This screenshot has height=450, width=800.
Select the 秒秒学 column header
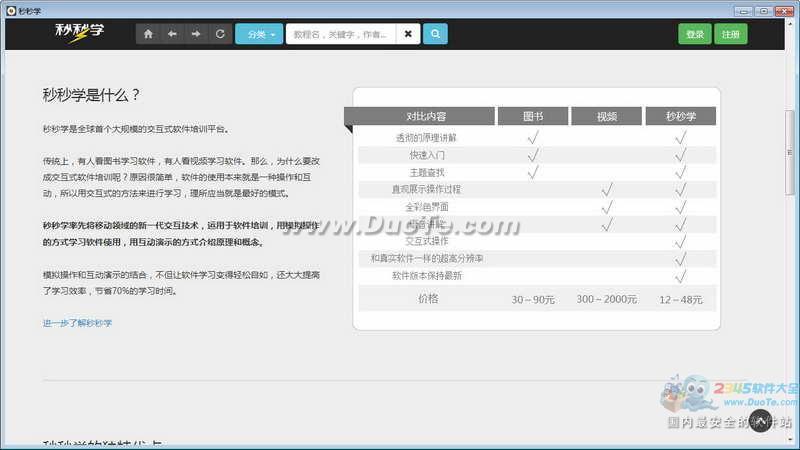click(681, 116)
